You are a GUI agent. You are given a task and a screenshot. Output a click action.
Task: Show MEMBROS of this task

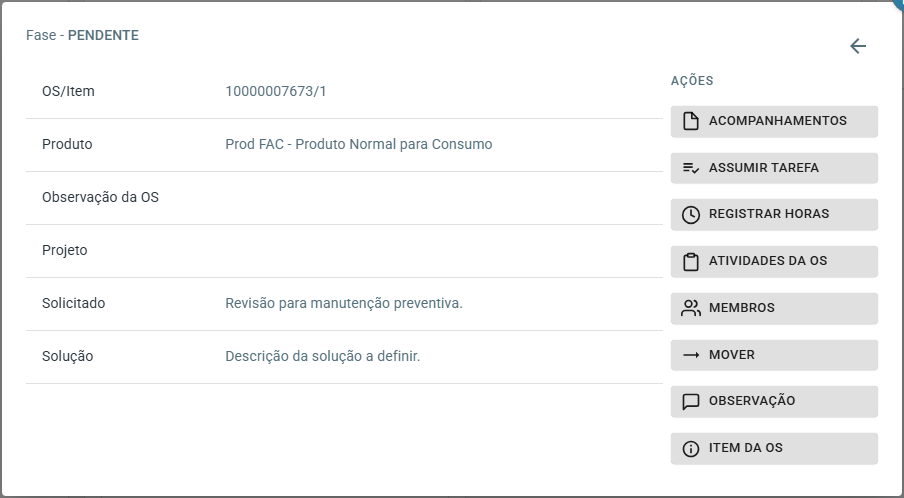click(774, 308)
